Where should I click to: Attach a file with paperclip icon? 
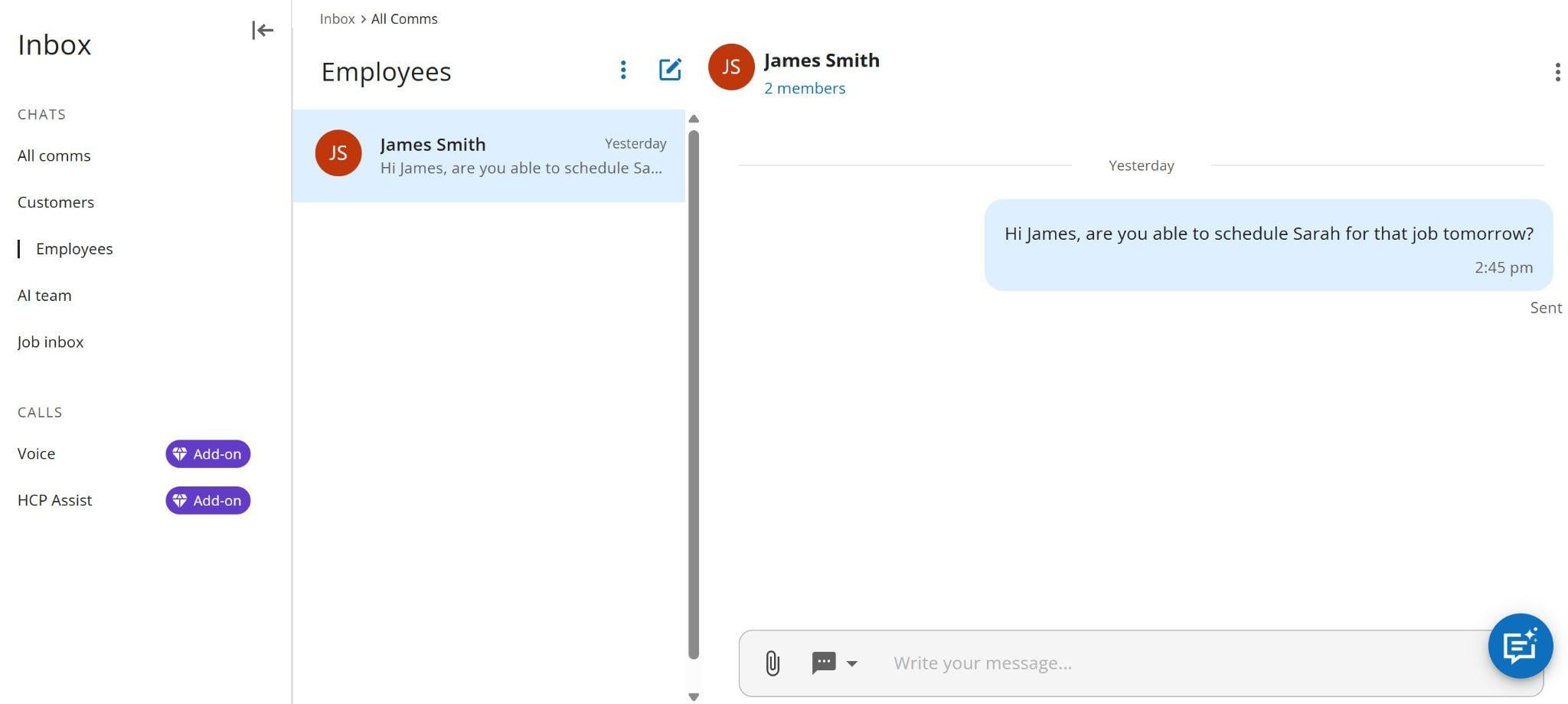(773, 663)
